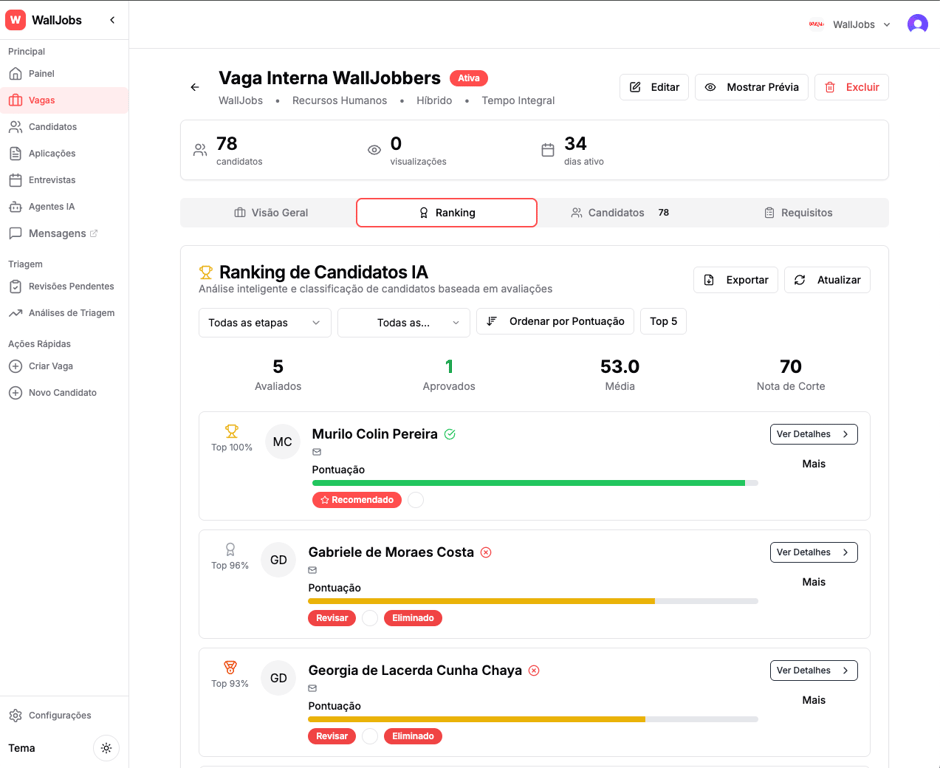Select the Candidatos sidebar icon

pos(25,127)
